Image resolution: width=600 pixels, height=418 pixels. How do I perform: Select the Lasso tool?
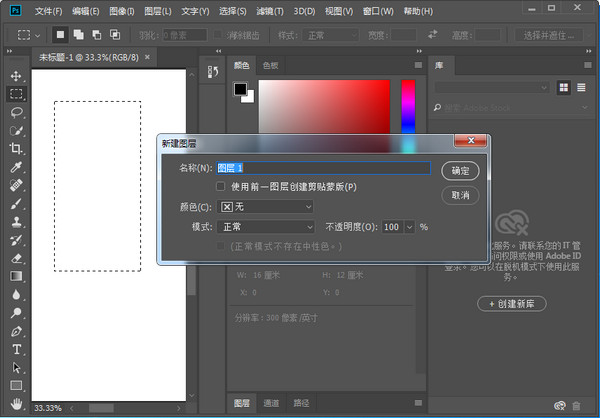(16, 112)
